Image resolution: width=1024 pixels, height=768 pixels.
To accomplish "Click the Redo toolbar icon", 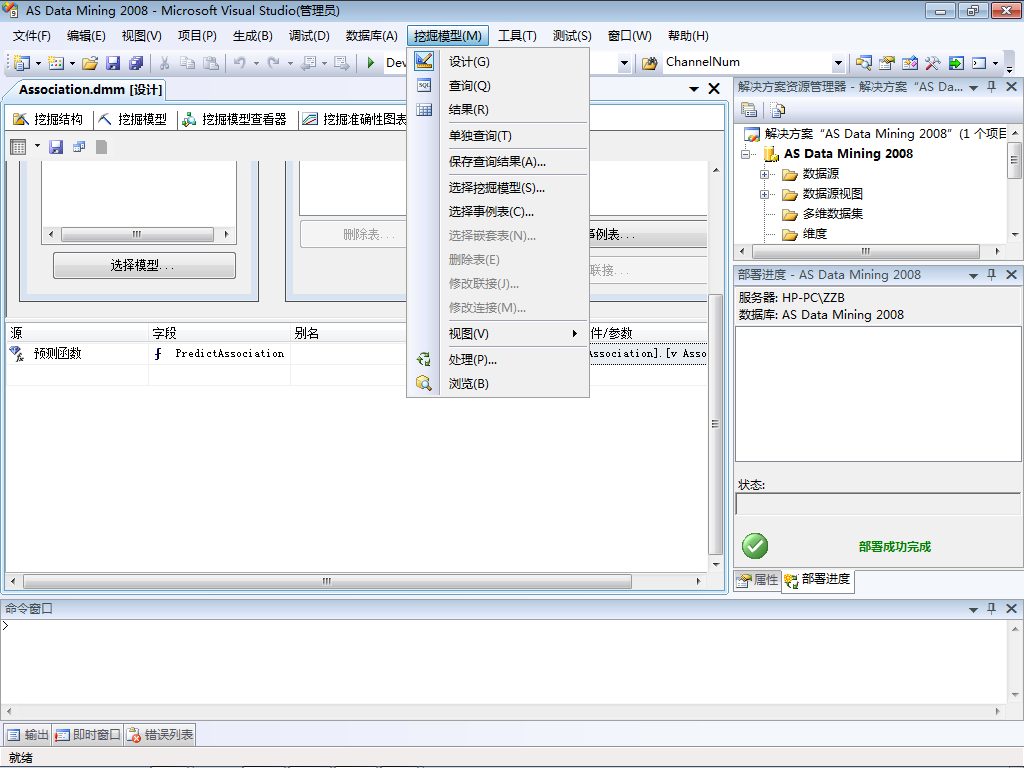I will (x=274, y=63).
